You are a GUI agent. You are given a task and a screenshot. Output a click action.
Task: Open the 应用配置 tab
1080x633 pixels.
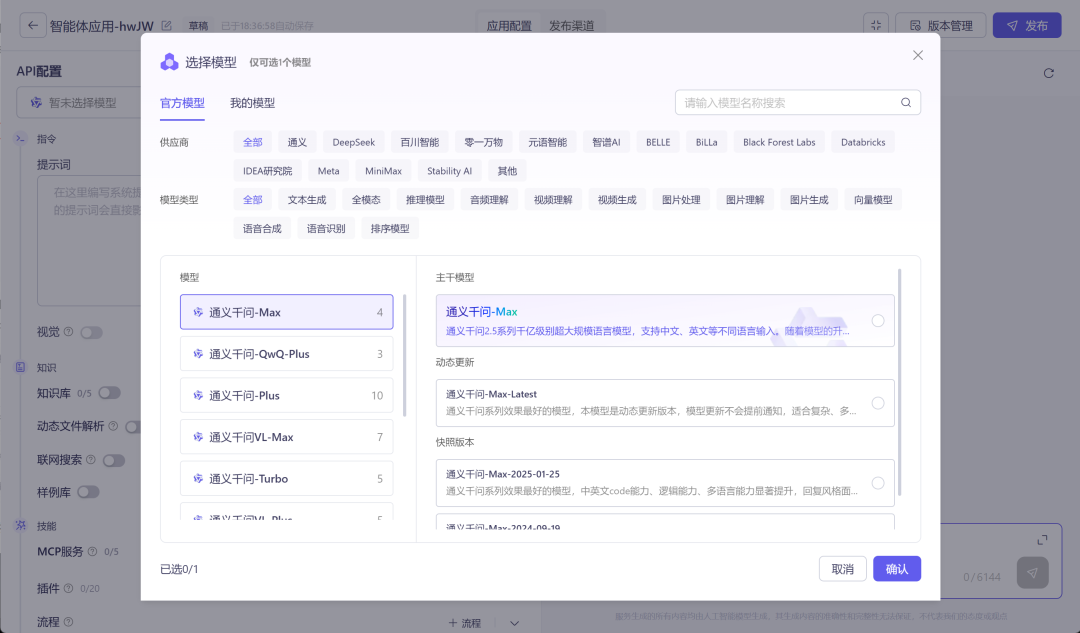click(x=509, y=25)
